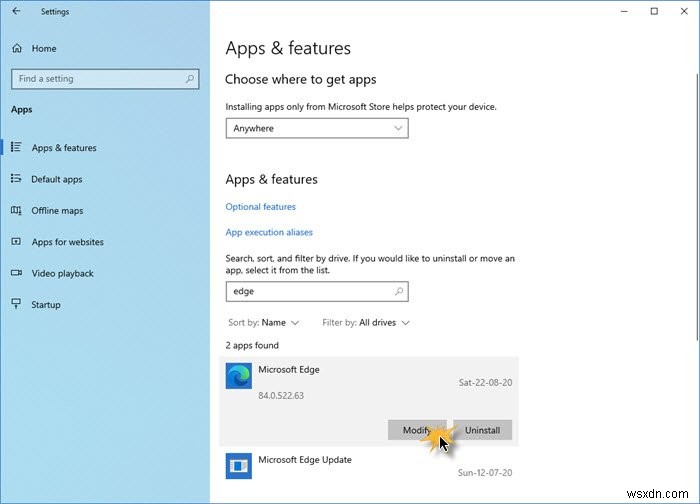This screenshot has height=504, width=700.
Task: Click the Startup sidebar icon
Action: (x=16, y=304)
